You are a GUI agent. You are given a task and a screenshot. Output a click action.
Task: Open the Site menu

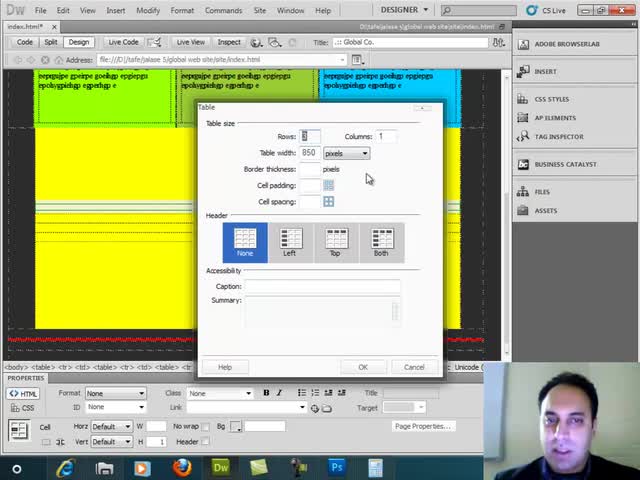(260, 11)
